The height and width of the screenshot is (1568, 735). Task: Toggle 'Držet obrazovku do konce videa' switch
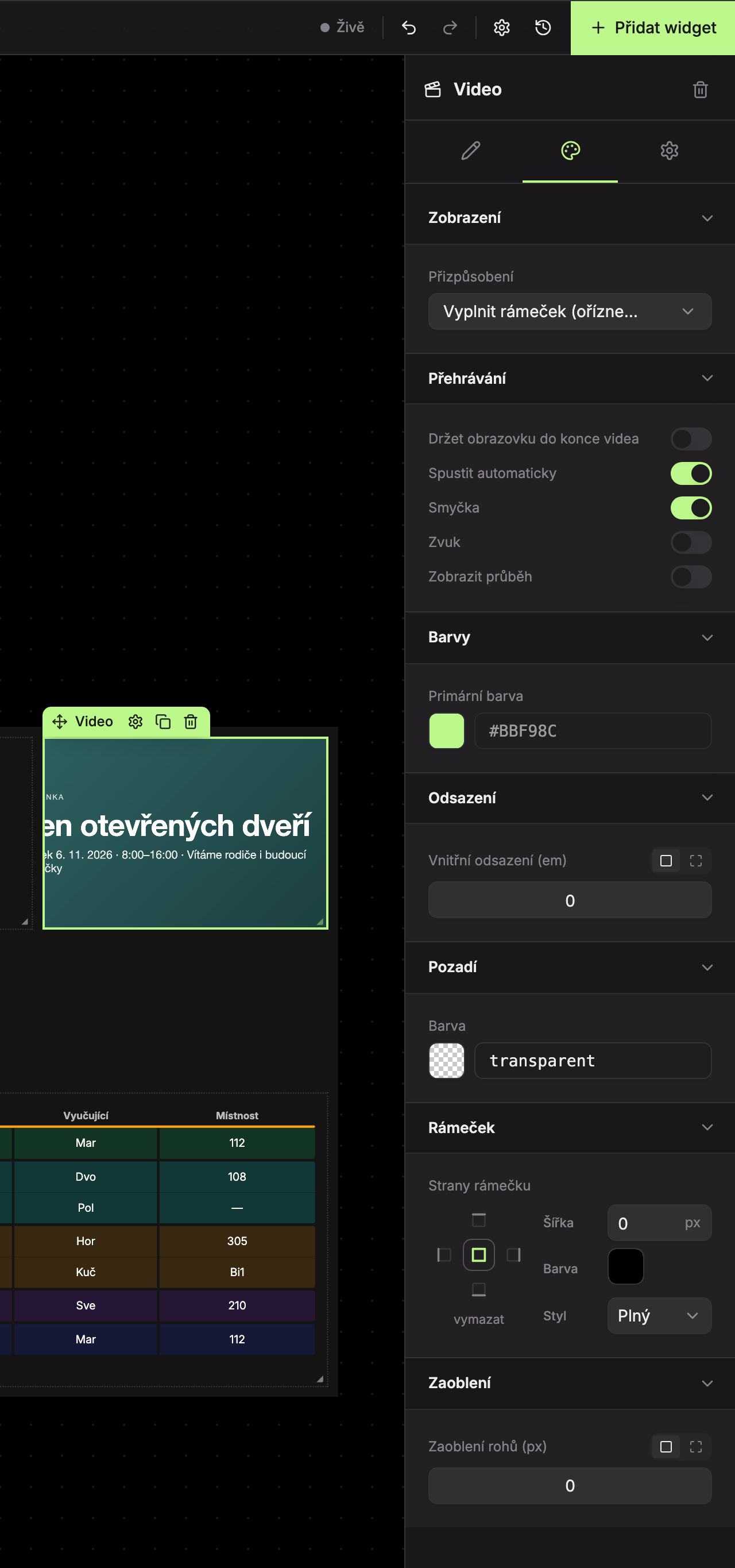pyautogui.click(x=691, y=438)
